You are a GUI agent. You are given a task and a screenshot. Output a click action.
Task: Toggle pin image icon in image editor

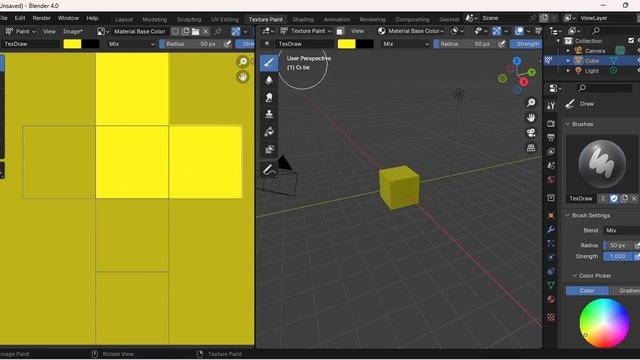pyautogui.click(x=218, y=31)
